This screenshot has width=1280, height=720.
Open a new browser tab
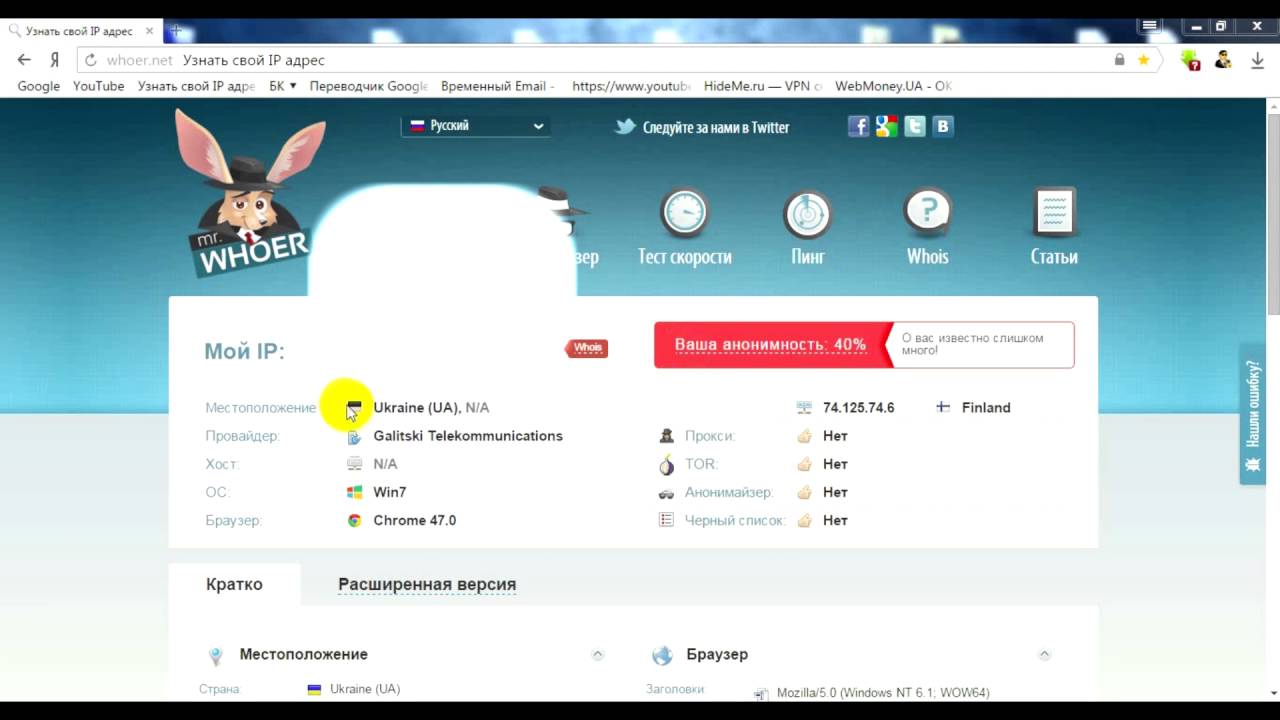pos(175,30)
